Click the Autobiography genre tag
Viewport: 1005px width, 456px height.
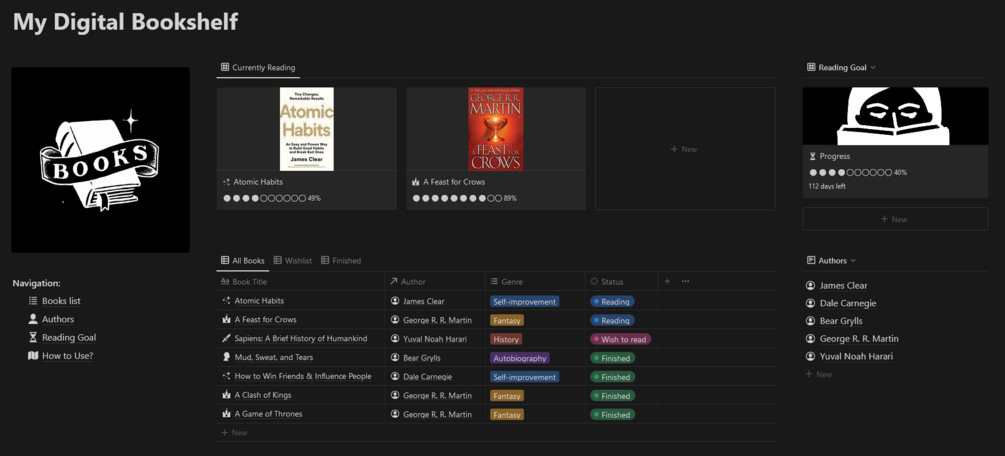click(520, 358)
